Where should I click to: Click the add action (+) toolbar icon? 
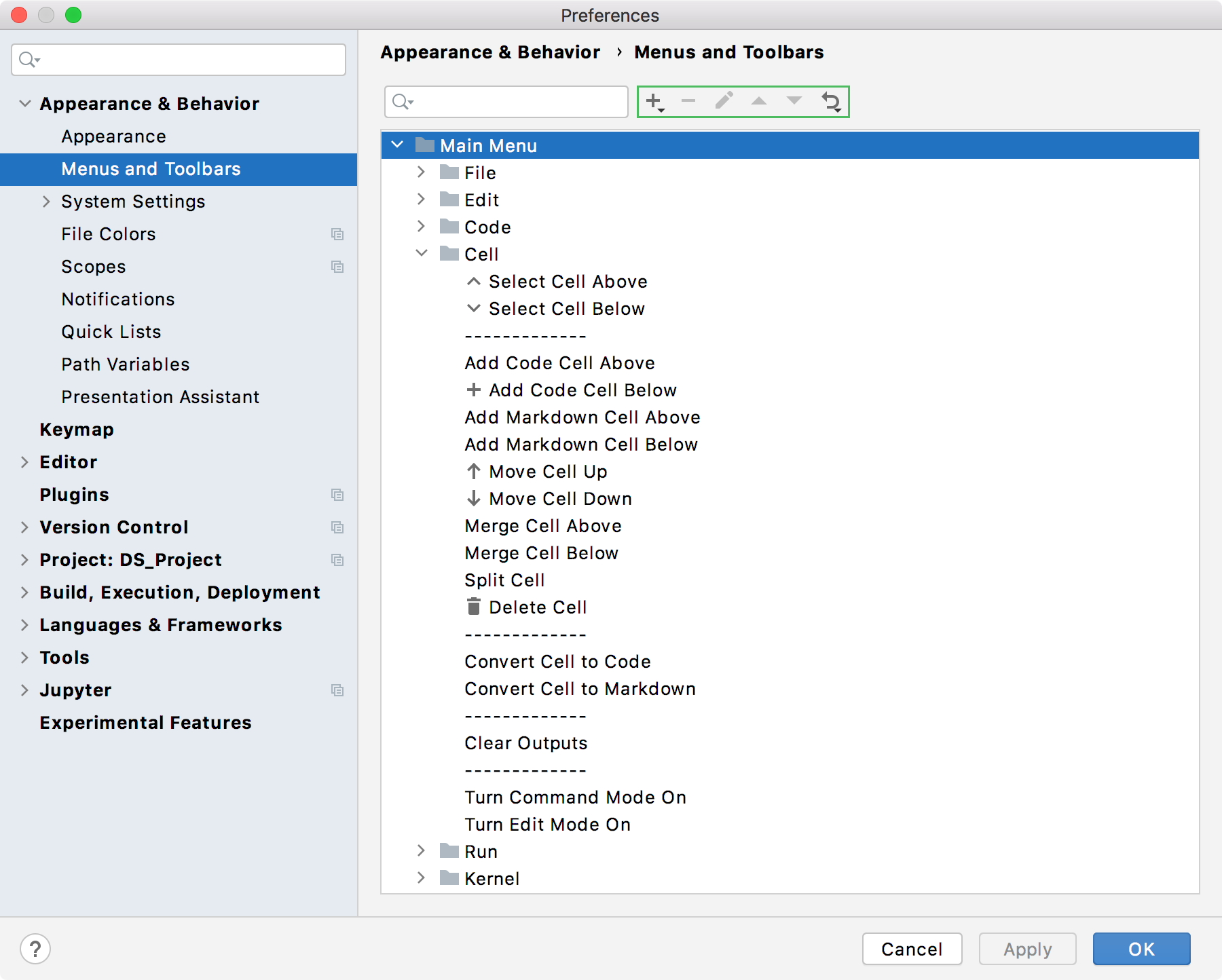(654, 100)
